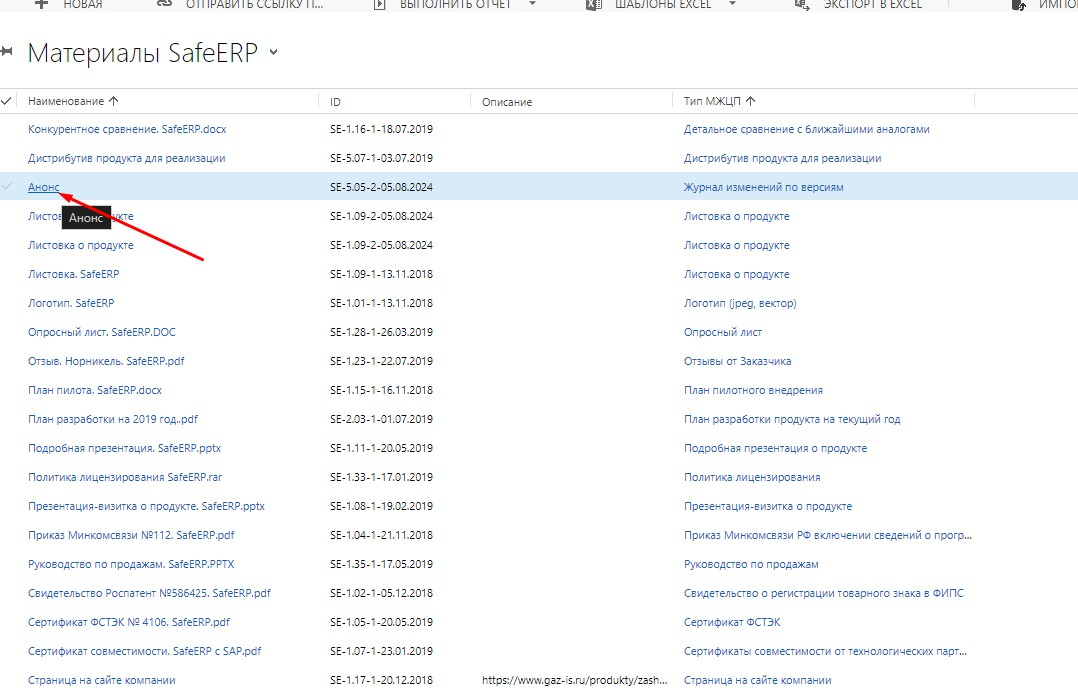Screen dimensions: 1078x694
Task: Open type План пилотного внедрения
Action: (754, 390)
